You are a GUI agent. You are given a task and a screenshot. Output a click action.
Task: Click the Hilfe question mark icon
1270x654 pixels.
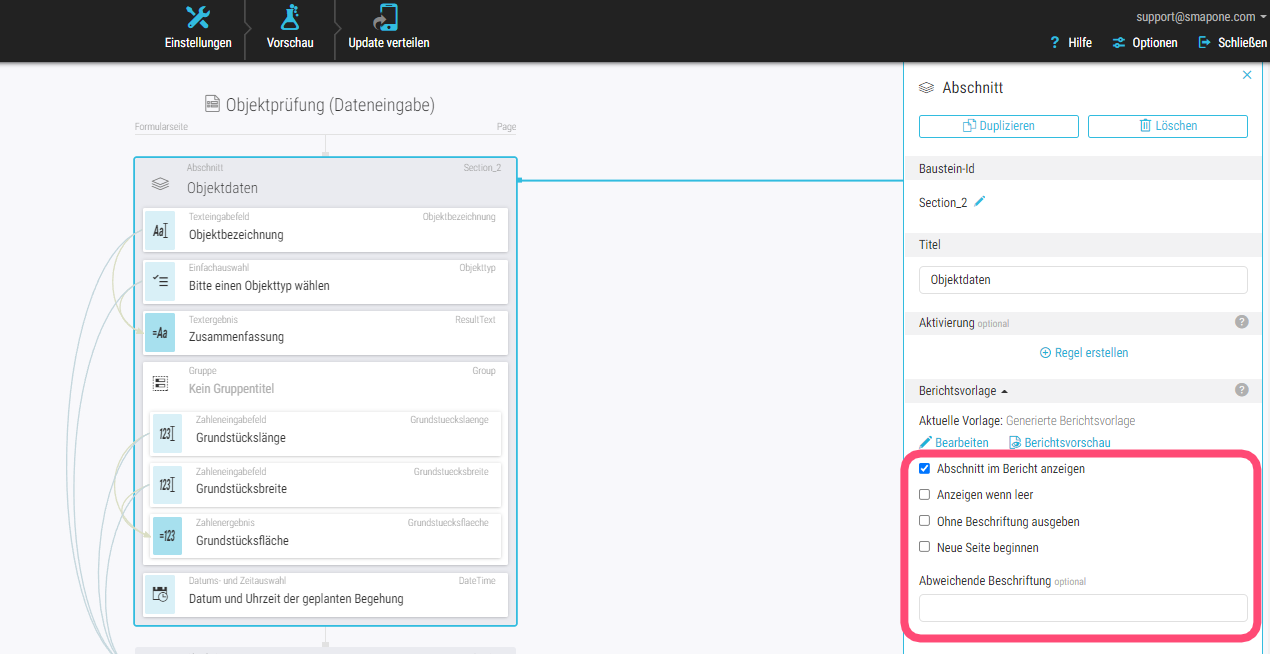(x=1054, y=43)
